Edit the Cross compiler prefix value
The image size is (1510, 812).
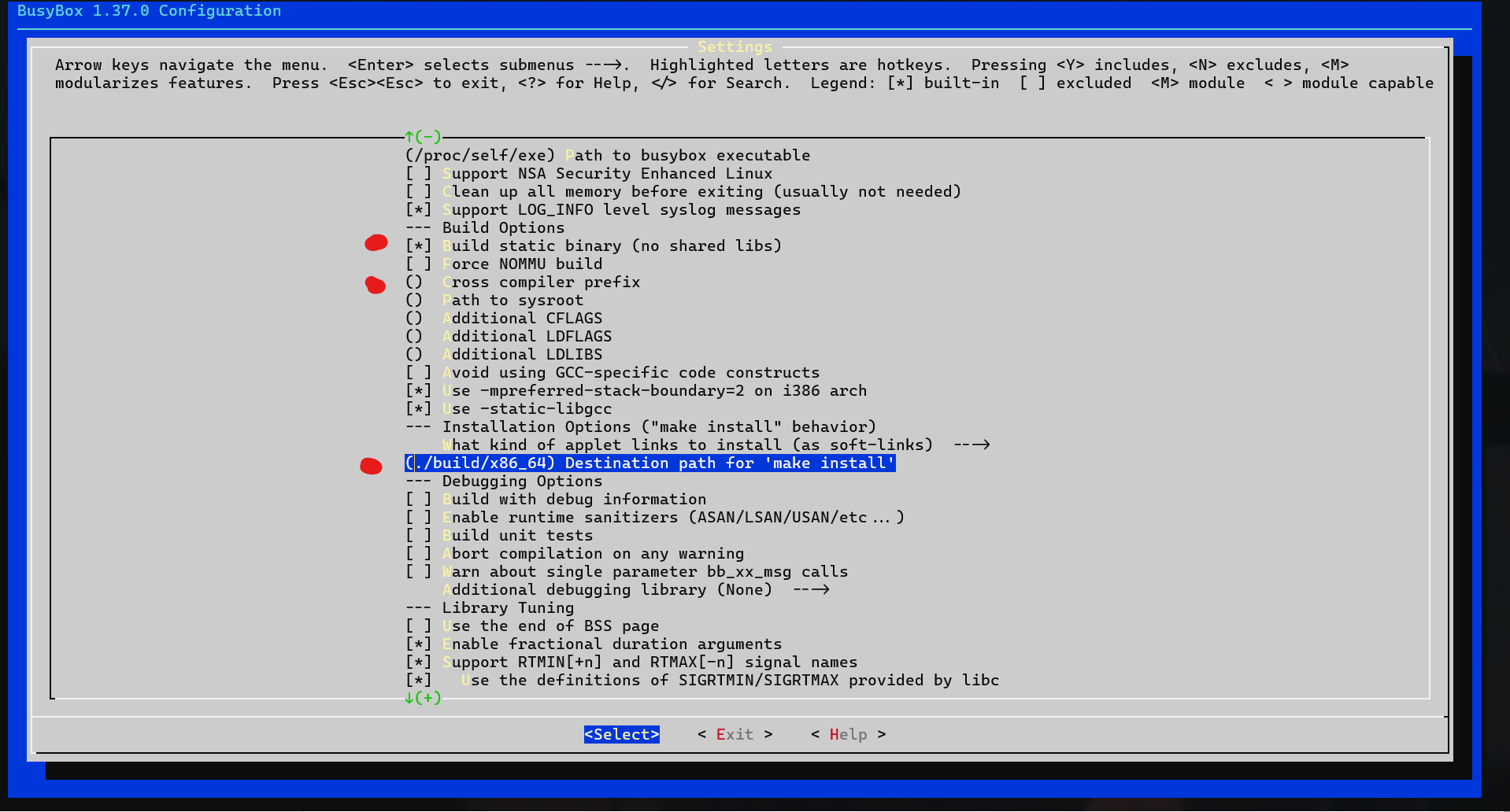(x=540, y=282)
